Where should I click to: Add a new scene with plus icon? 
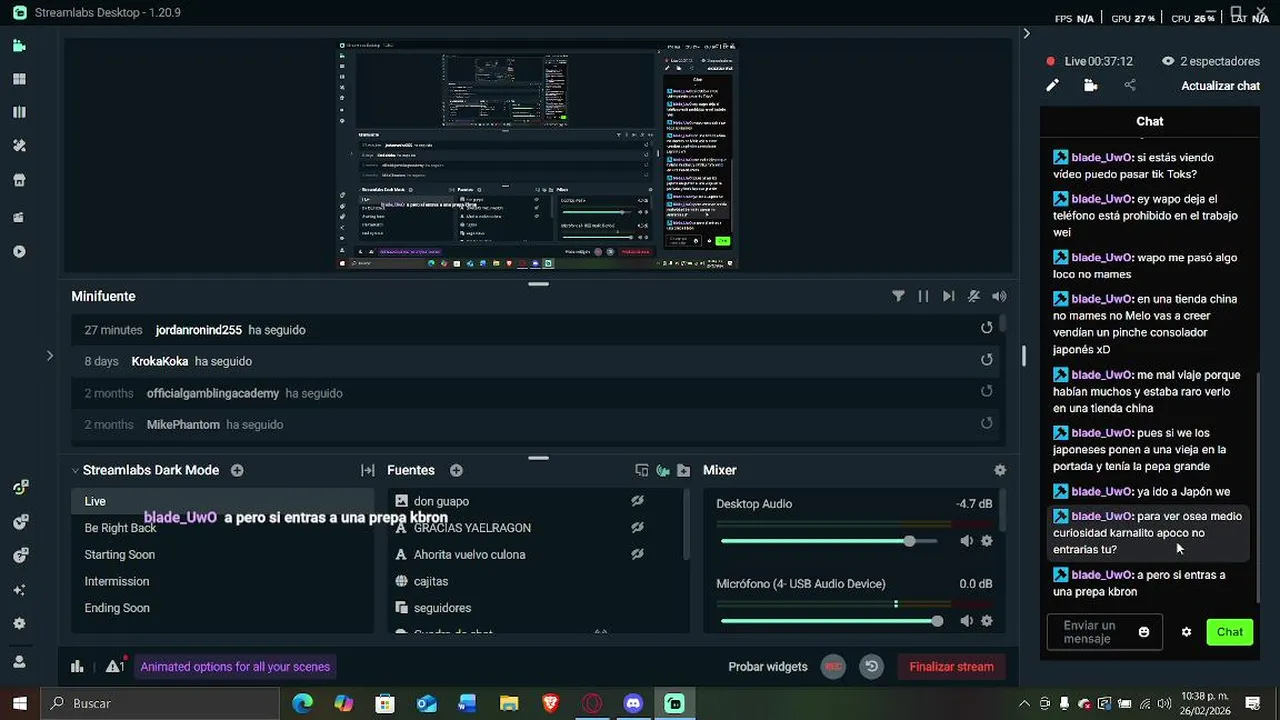pos(237,470)
